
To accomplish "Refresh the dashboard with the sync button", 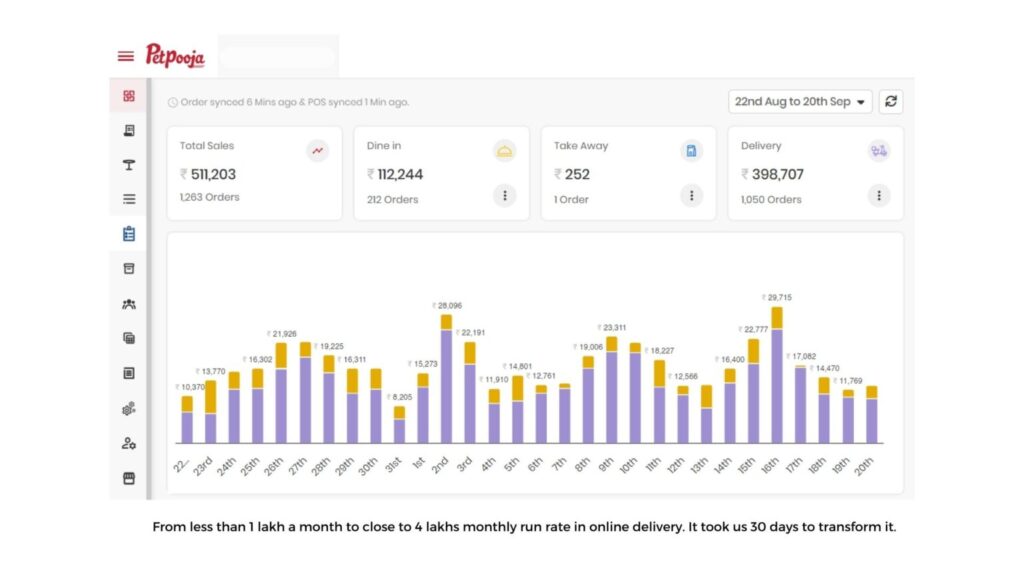I will pyautogui.click(x=891, y=102).
